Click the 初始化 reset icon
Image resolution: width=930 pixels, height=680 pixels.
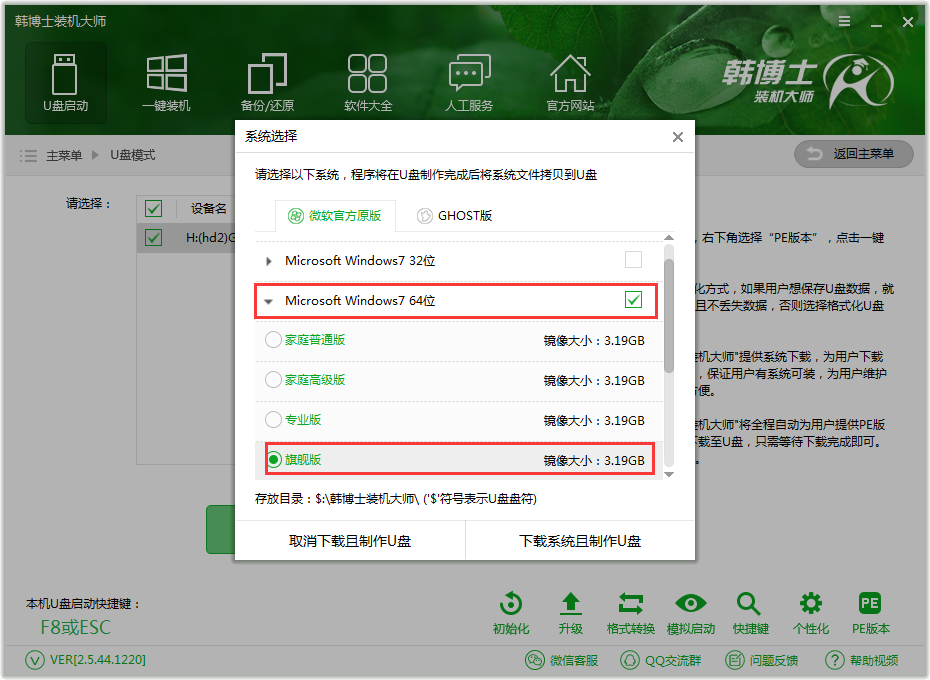point(511,613)
